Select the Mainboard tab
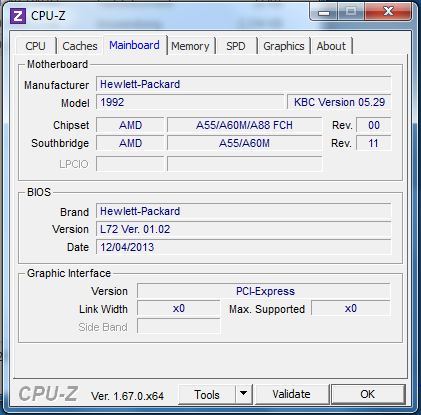 (x=134, y=45)
